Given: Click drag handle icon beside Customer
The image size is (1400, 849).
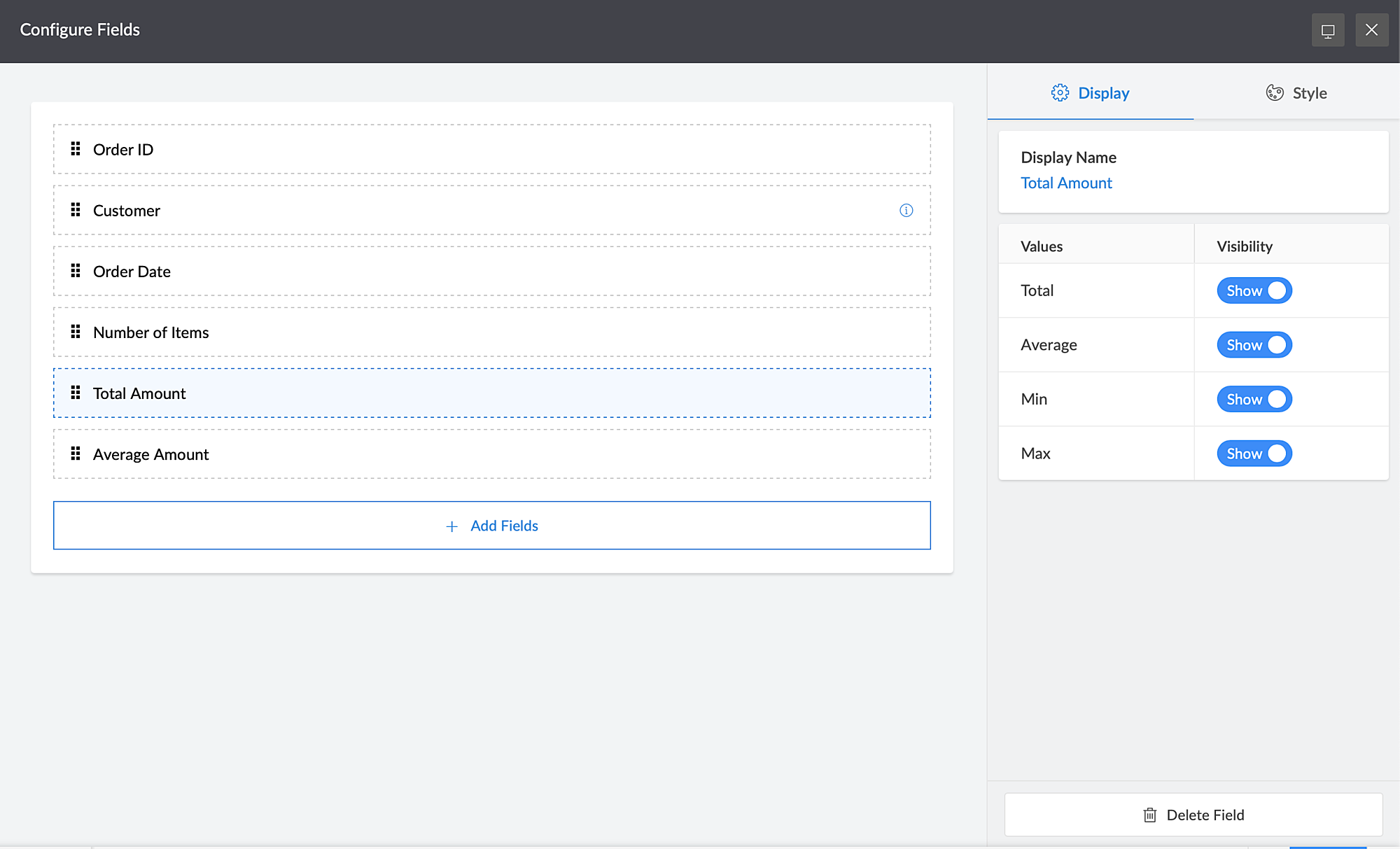Looking at the screenshot, I should point(76,210).
